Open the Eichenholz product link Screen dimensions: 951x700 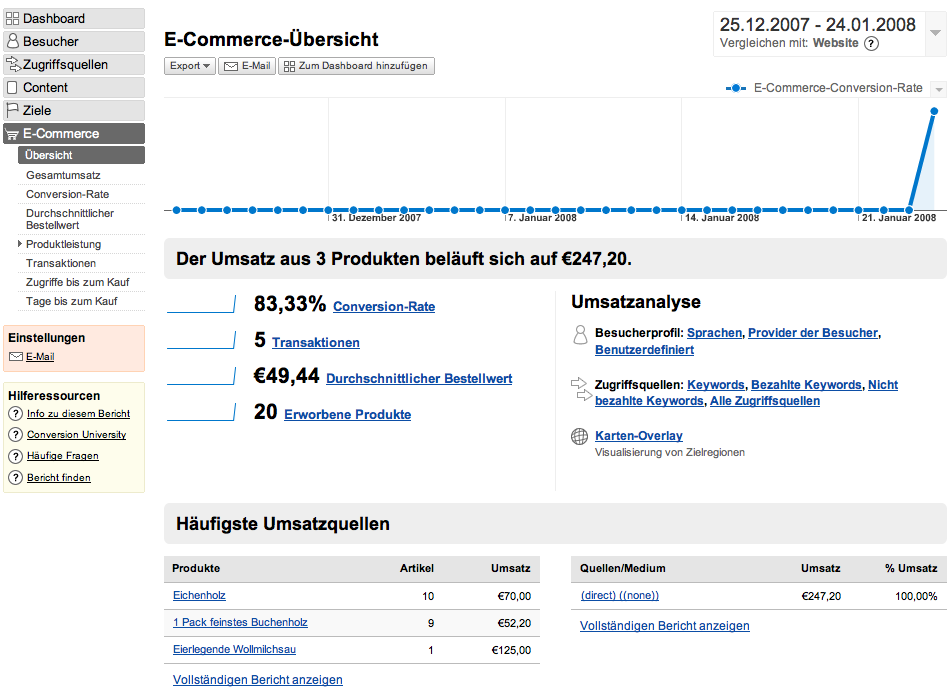coord(199,596)
